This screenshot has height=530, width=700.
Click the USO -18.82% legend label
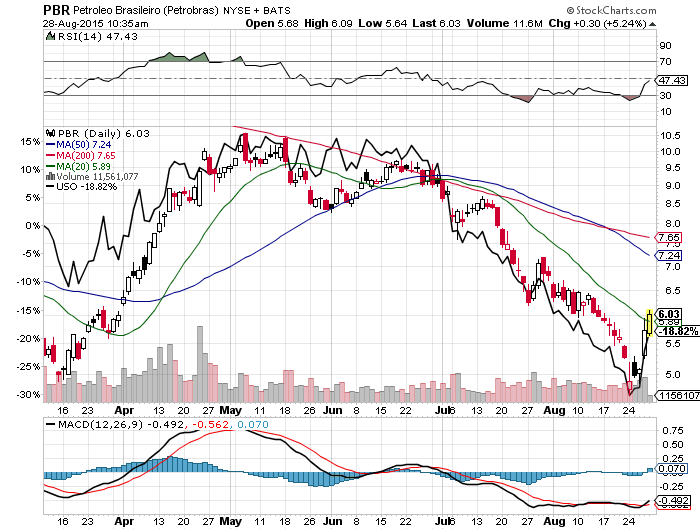pos(86,187)
